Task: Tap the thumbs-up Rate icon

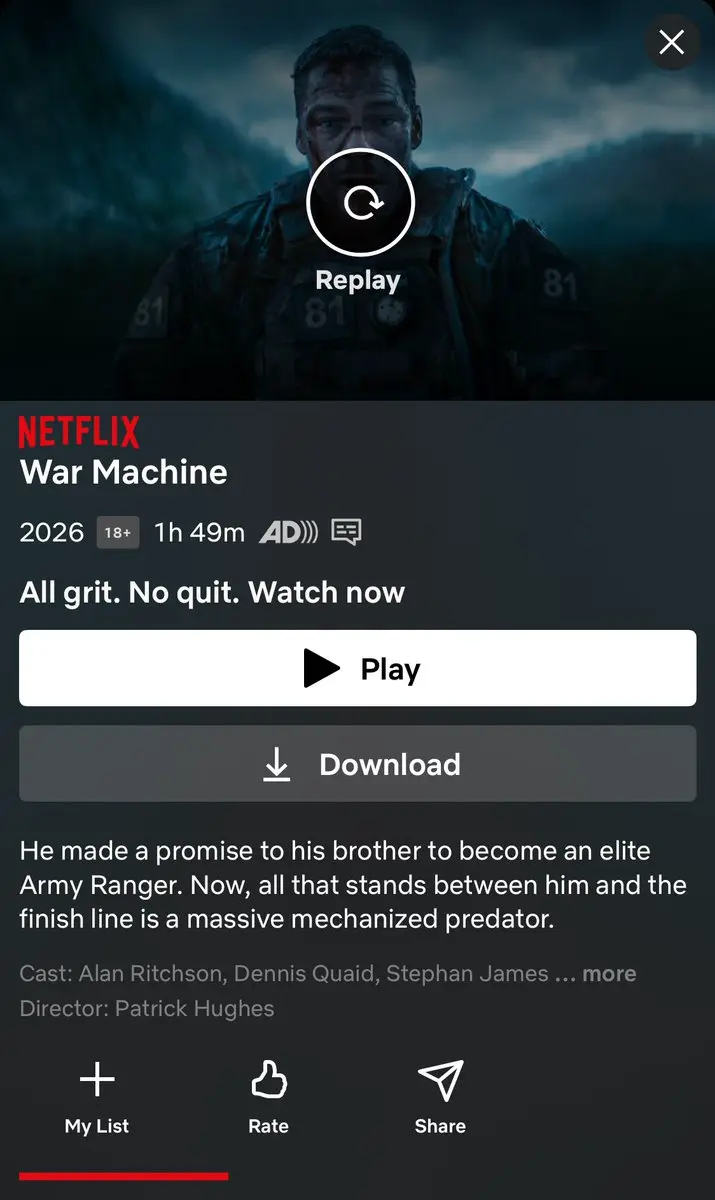Action: tap(268, 1079)
